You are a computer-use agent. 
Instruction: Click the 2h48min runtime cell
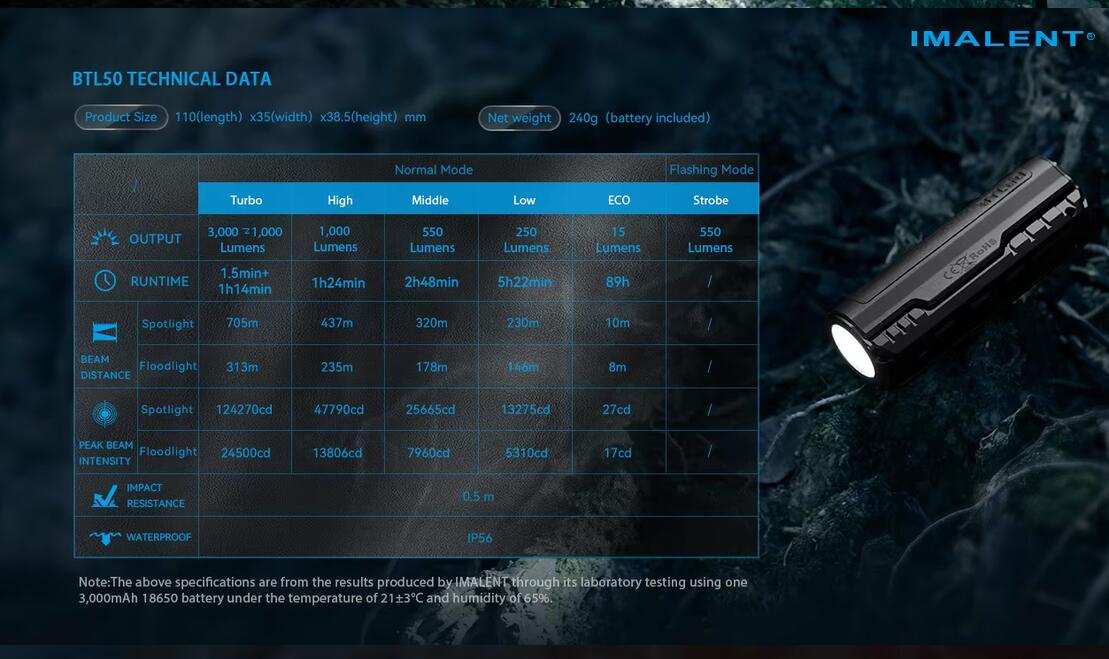[431, 282]
